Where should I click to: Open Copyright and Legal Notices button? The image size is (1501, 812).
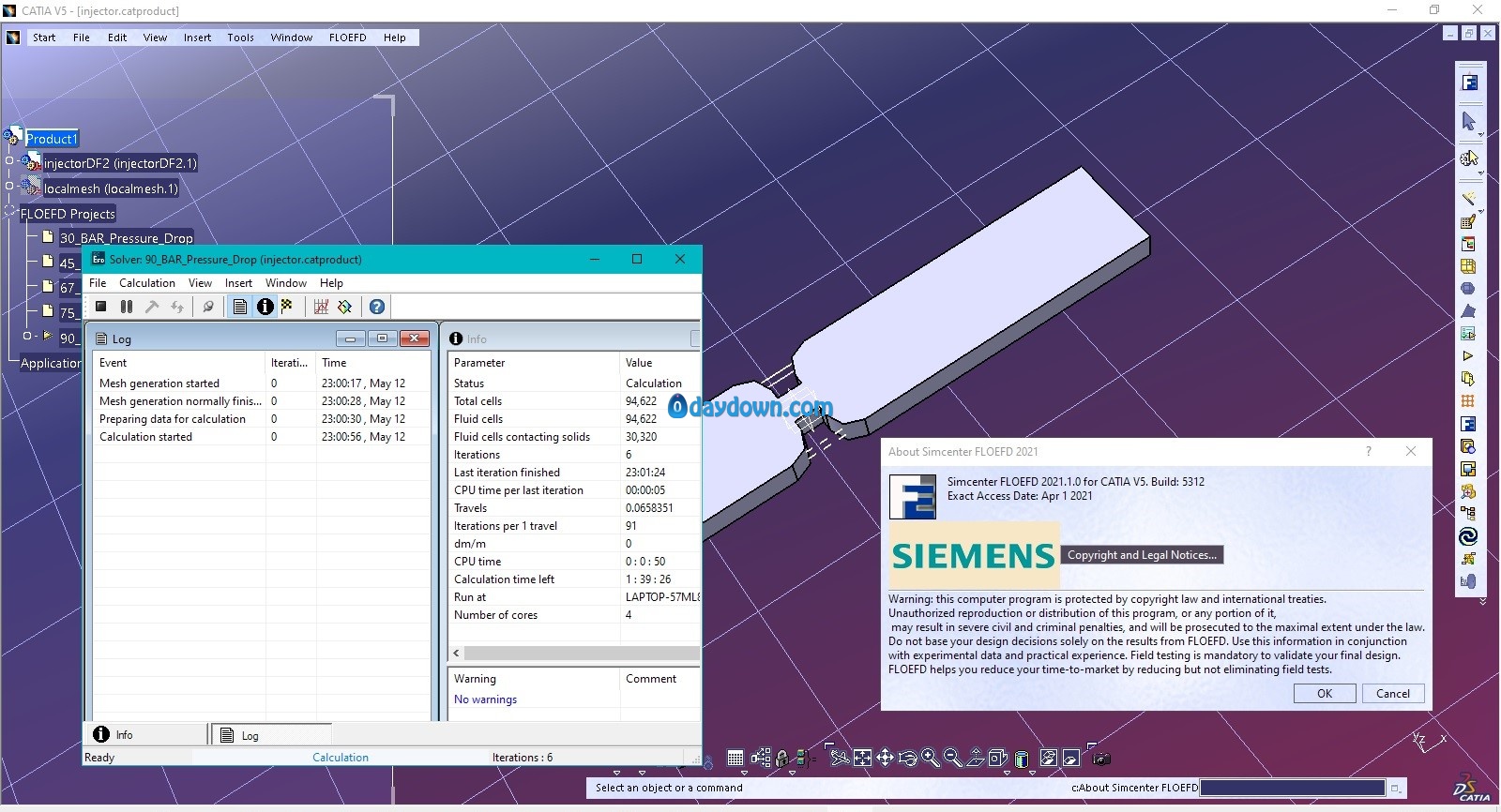tap(1142, 555)
